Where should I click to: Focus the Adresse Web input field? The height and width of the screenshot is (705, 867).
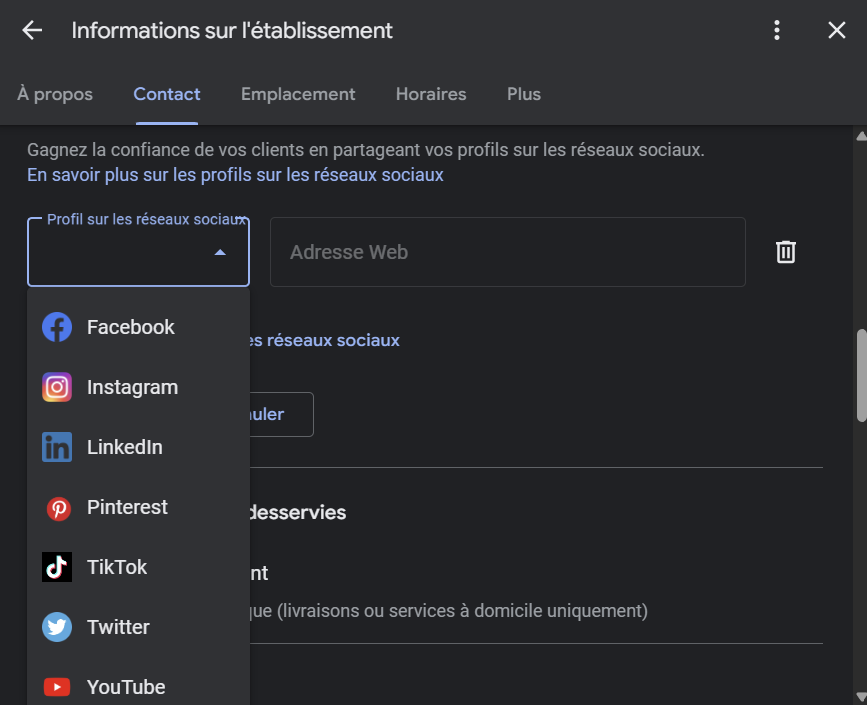[x=507, y=252]
